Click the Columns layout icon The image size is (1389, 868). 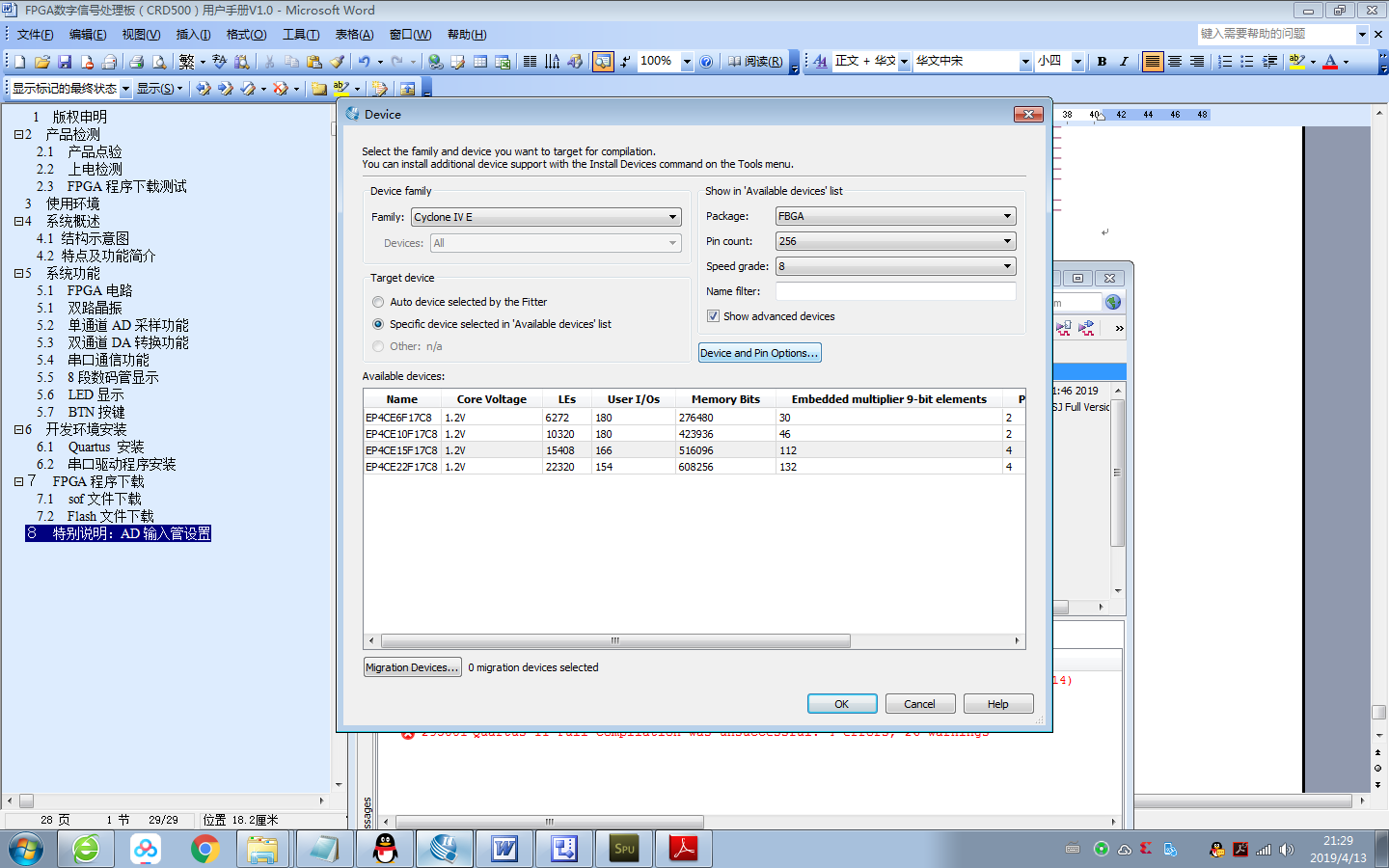pyautogui.click(x=529, y=61)
